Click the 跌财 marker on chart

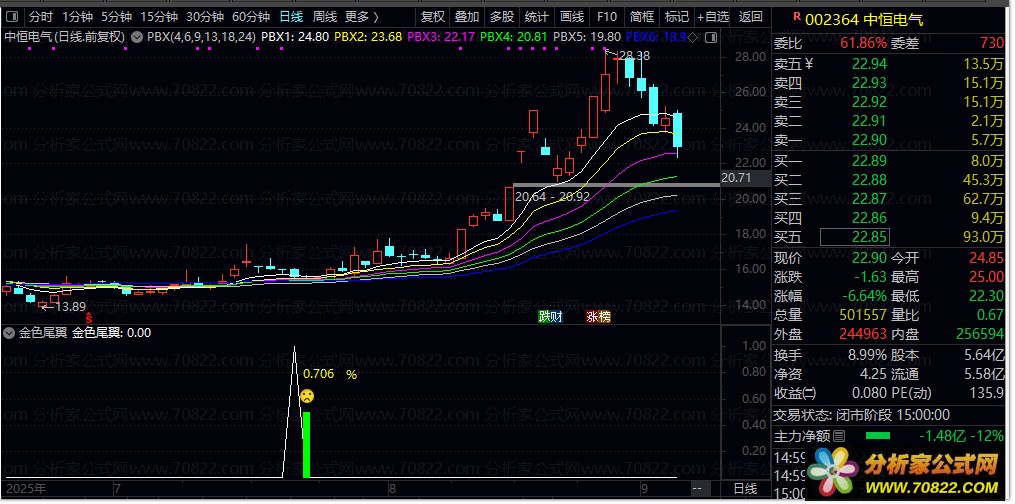551,317
